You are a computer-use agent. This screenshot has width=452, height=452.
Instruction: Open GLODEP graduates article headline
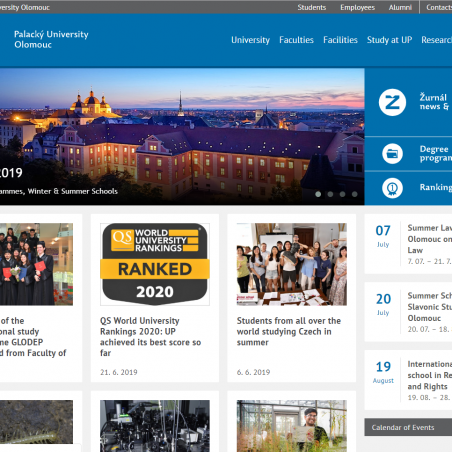pyautogui.click(x=33, y=337)
